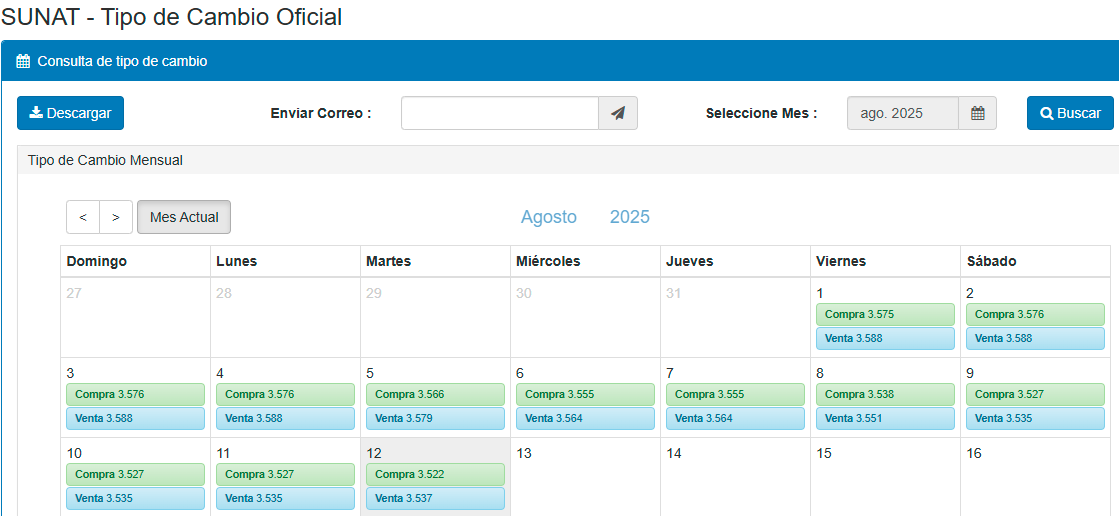Click the 2025 year title
The height and width of the screenshot is (516, 1119).
(629, 217)
